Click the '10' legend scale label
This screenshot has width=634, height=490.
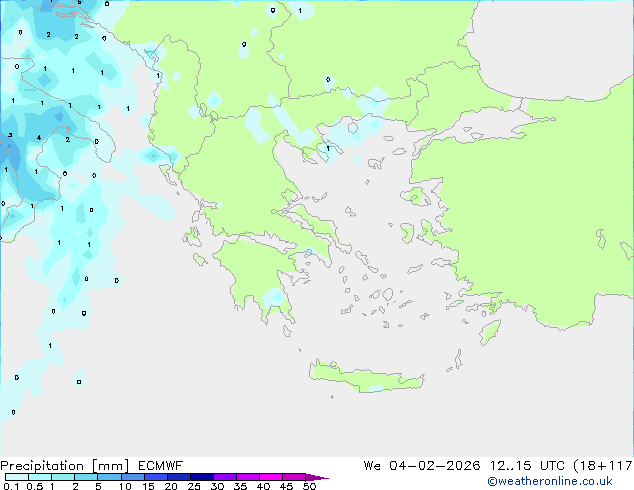pos(125,486)
